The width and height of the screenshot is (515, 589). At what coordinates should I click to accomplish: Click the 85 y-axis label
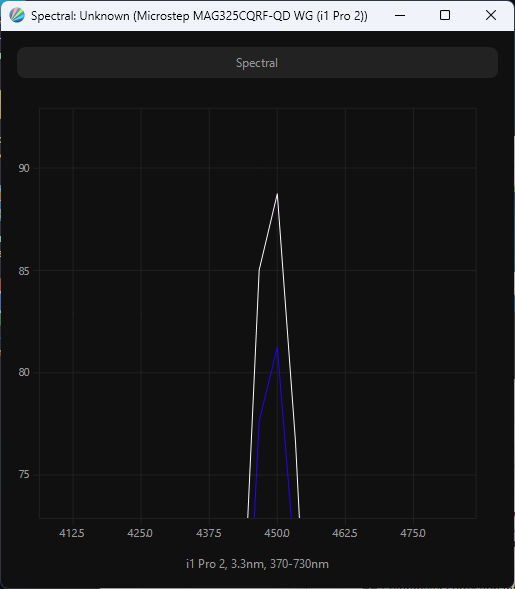24,271
